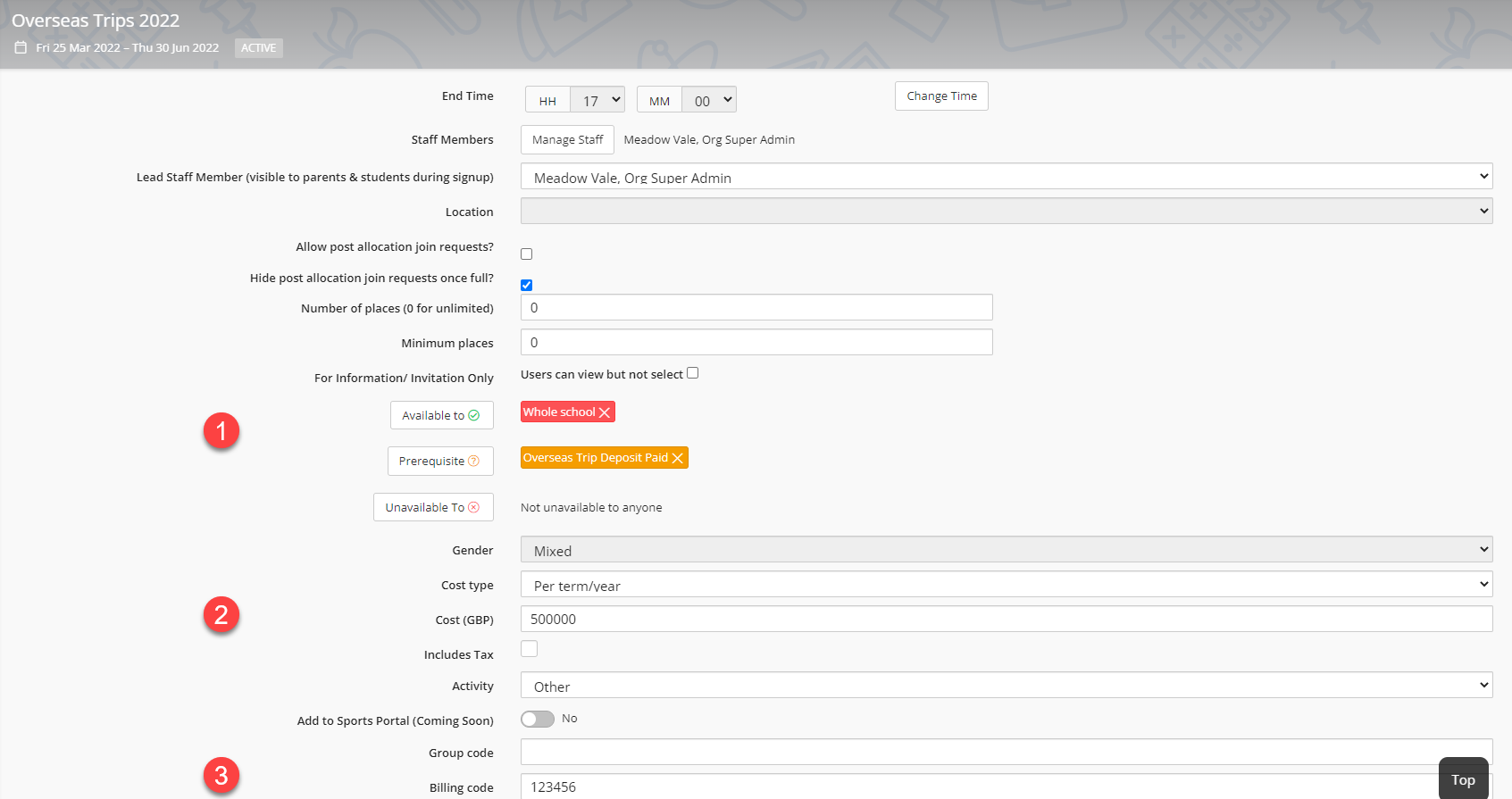This screenshot has width=1512, height=799.
Task: Click the HH label in End Time
Action: (x=547, y=100)
